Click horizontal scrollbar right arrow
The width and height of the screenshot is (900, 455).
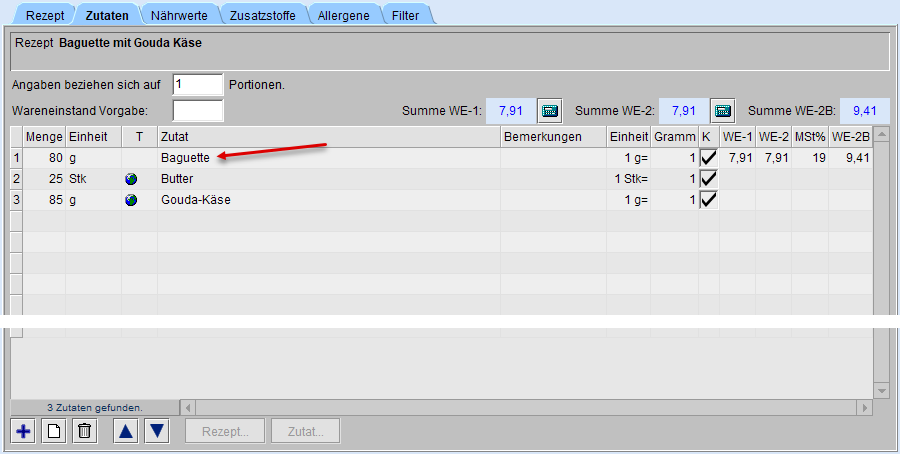pos(865,408)
